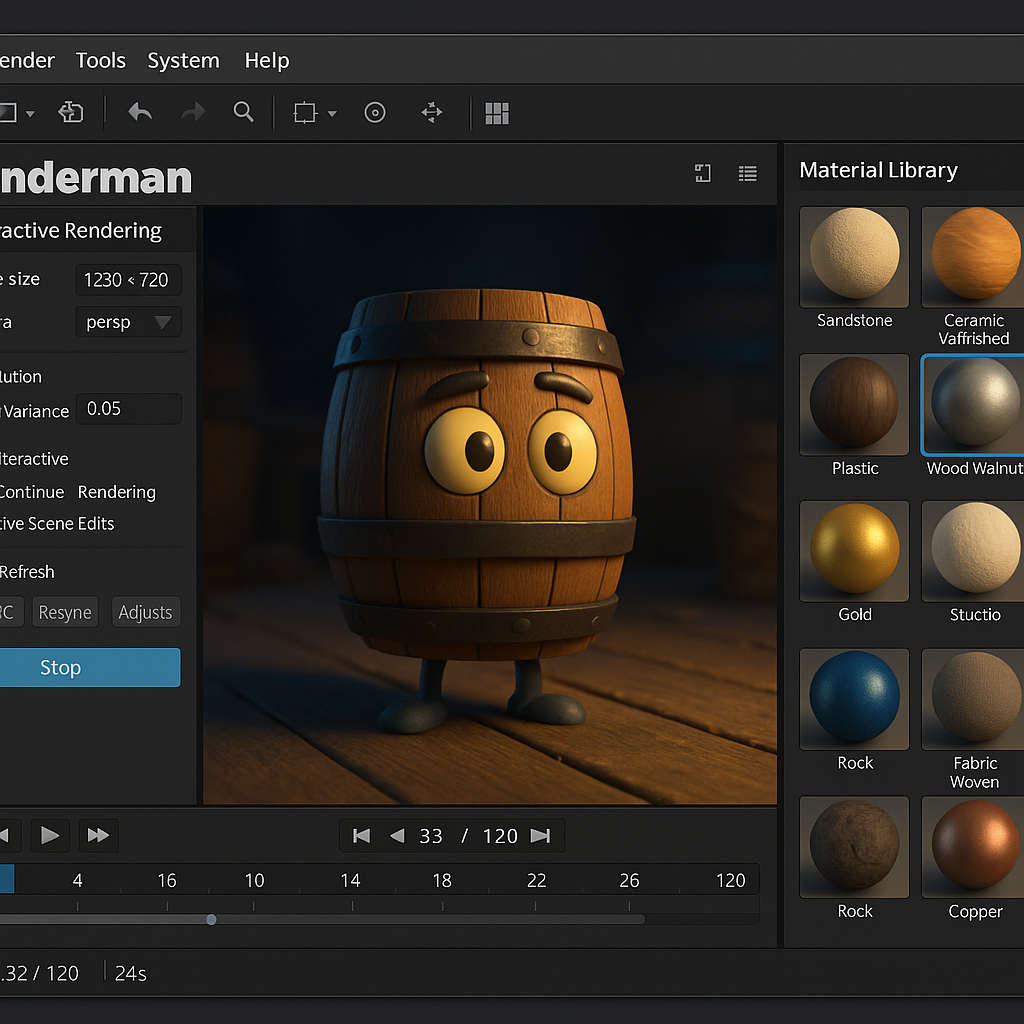Activate the four-way move arrows tool
Screen dimensions: 1024x1024
pyautogui.click(x=432, y=112)
